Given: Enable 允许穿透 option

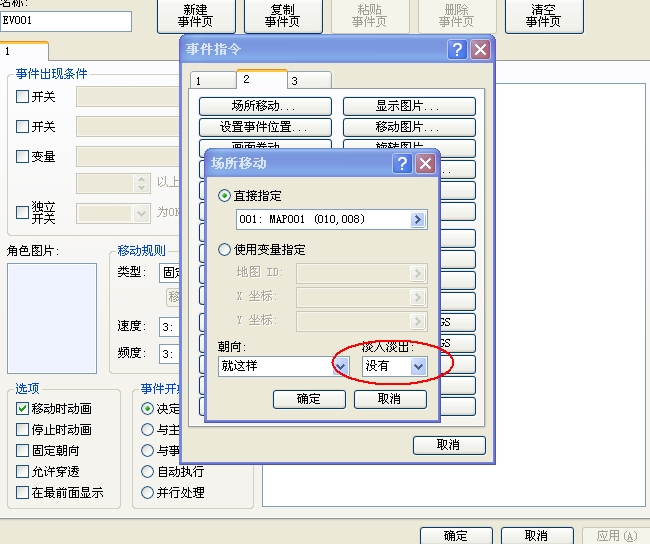Looking at the screenshot, I should [22, 471].
